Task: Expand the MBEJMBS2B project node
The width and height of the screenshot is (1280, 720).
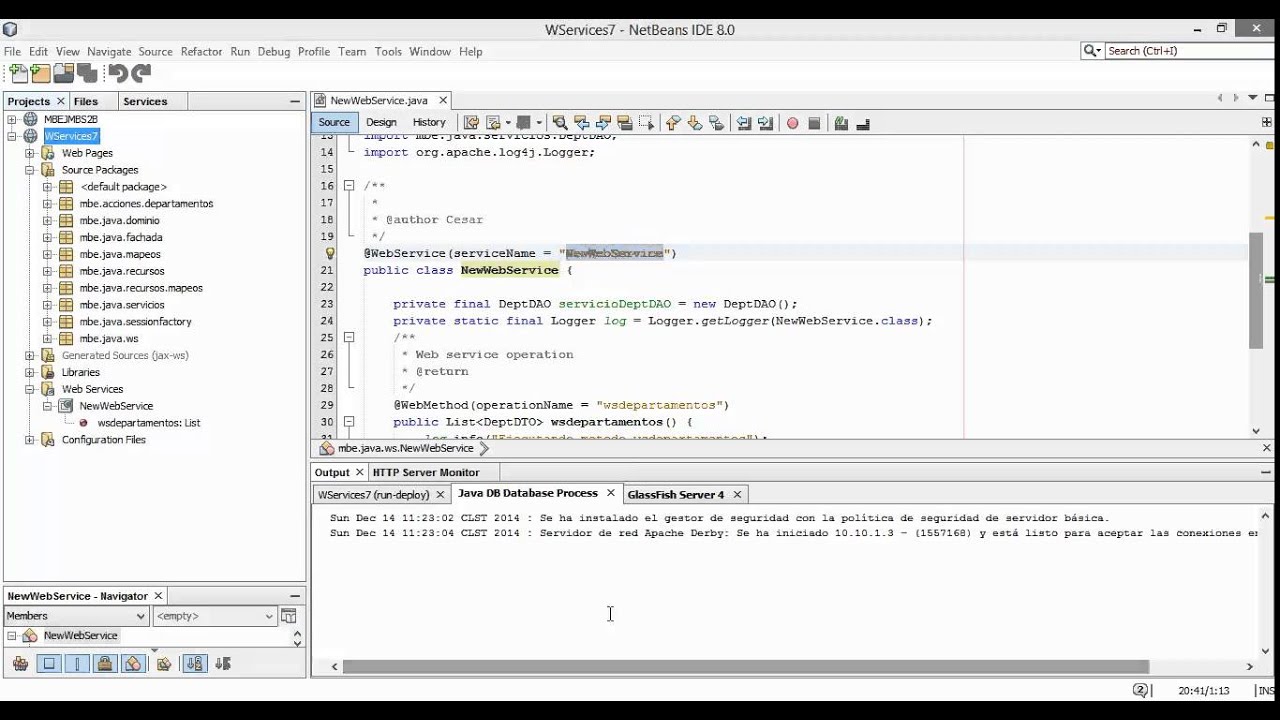Action: tap(12, 119)
